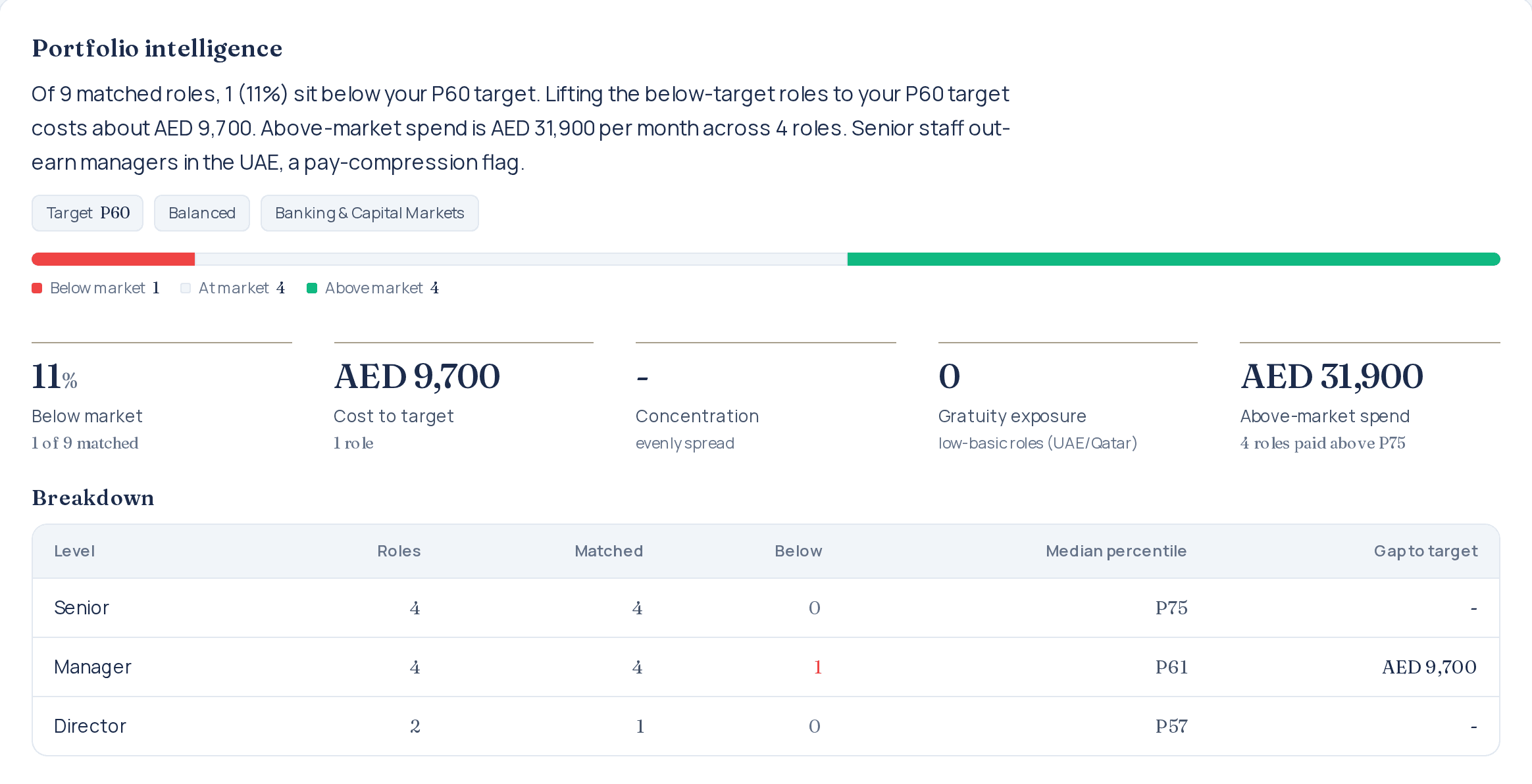The width and height of the screenshot is (1532, 784).
Task: Click the grey at-market bar segment
Action: 521,259
